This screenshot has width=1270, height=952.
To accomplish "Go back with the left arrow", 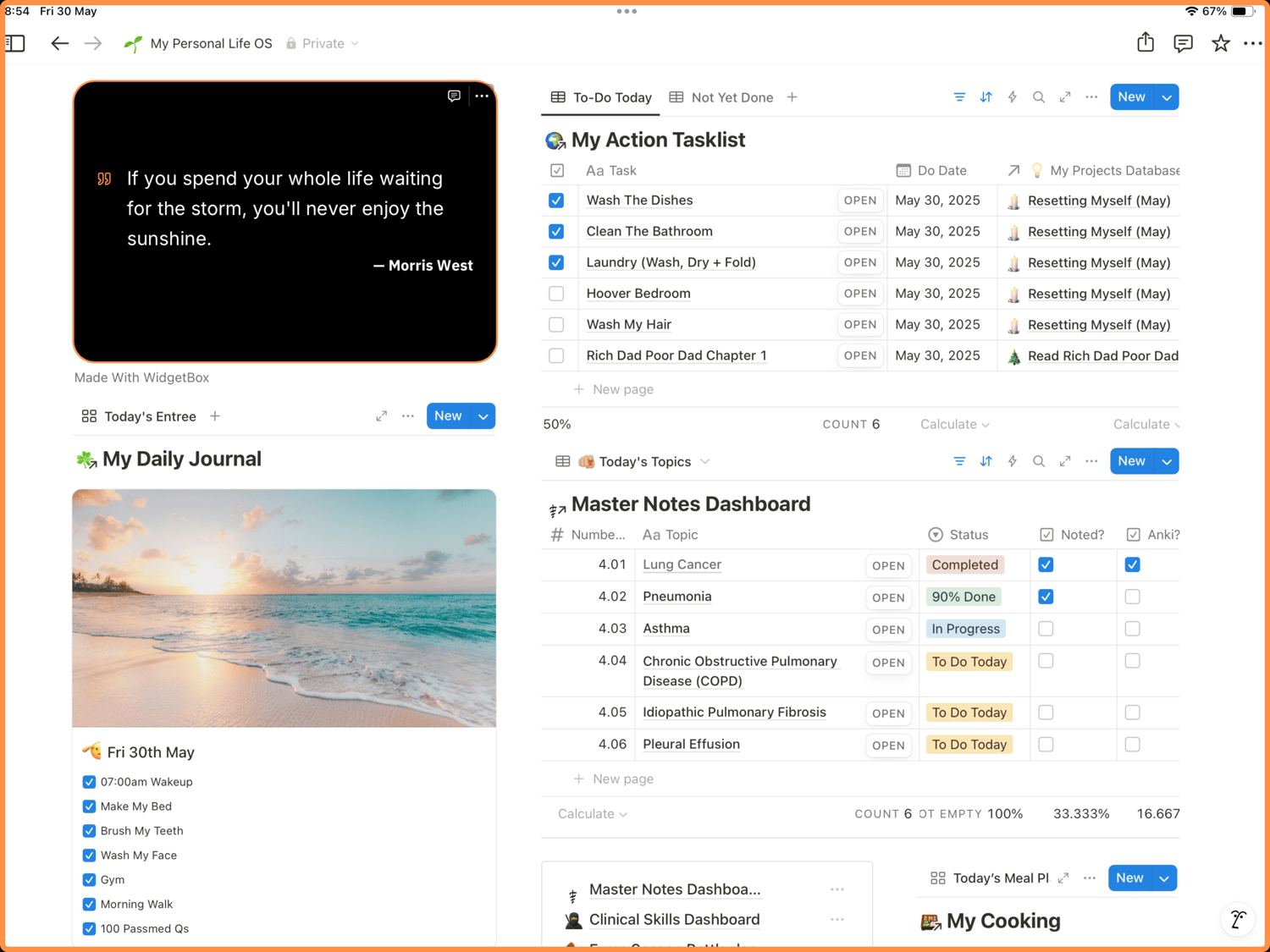I will (59, 43).
